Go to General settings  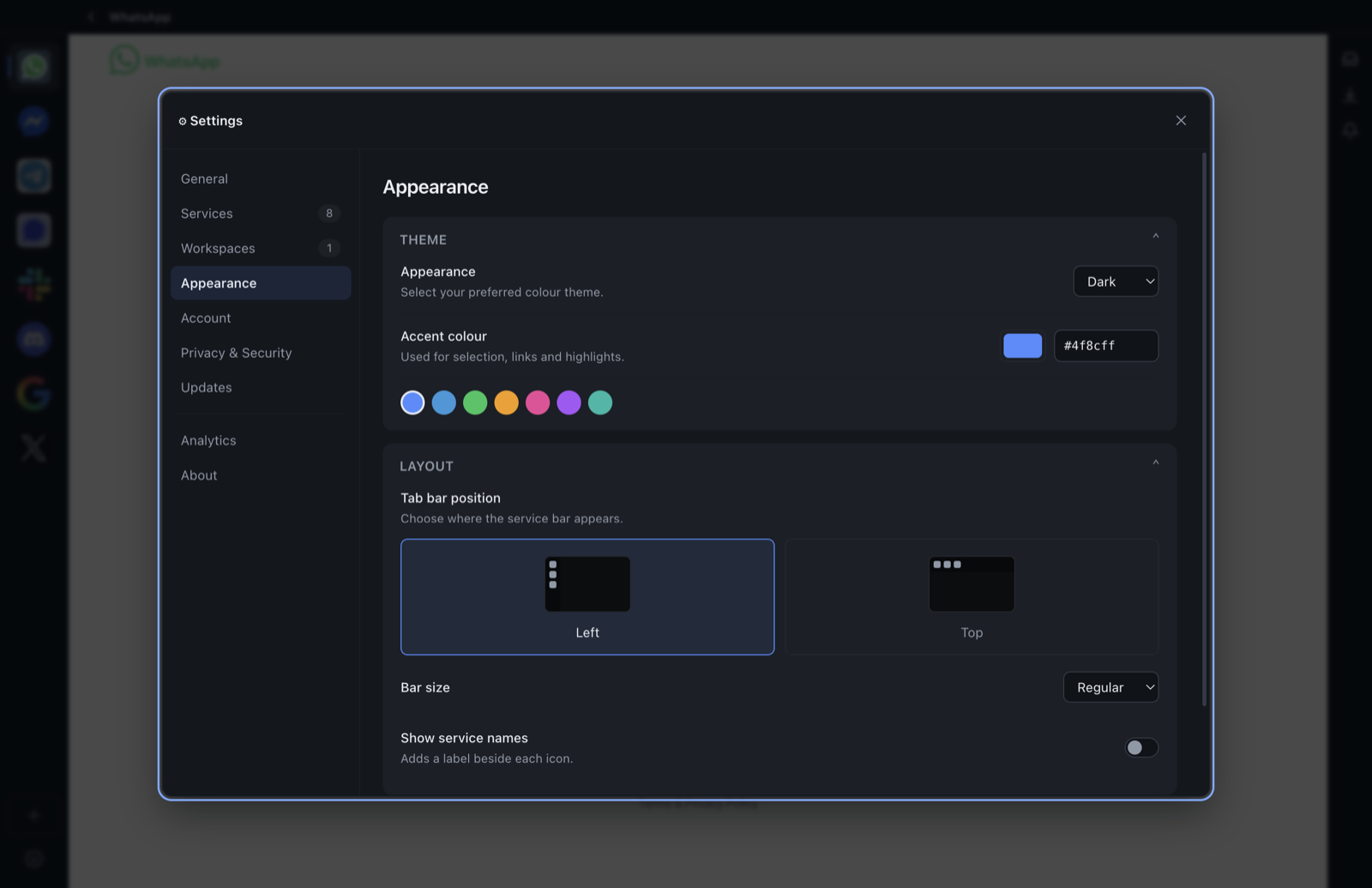click(x=261, y=178)
